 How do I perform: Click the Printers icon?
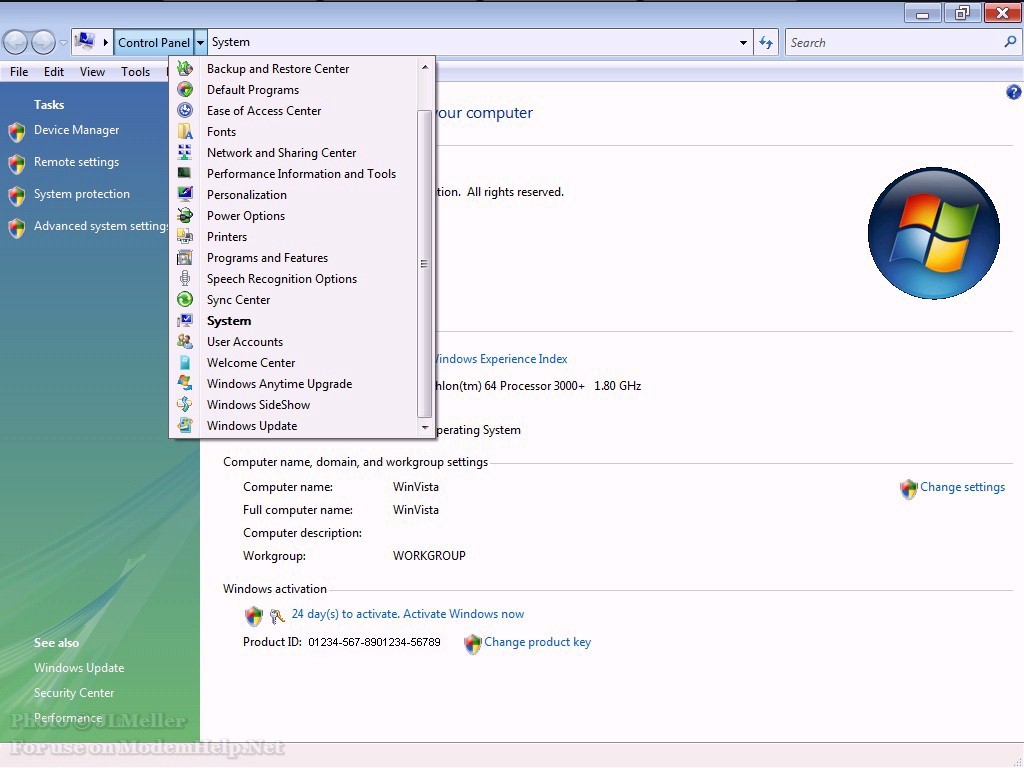[x=185, y=236]
